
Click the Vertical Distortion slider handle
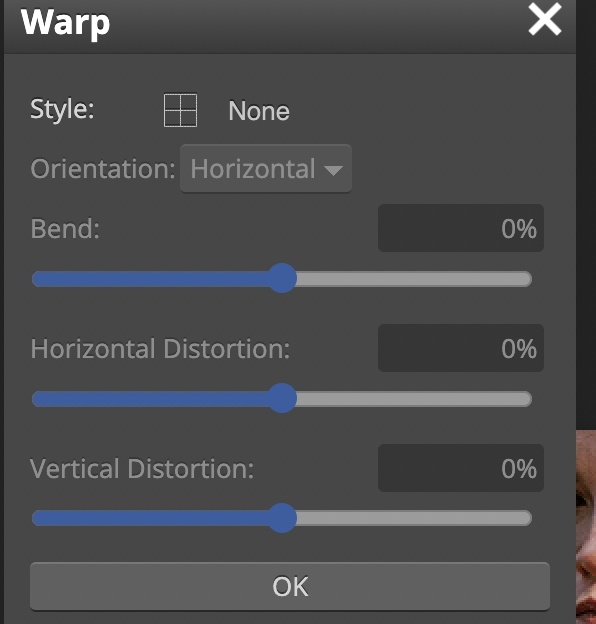pyautogui.click(x=282, y=518)
